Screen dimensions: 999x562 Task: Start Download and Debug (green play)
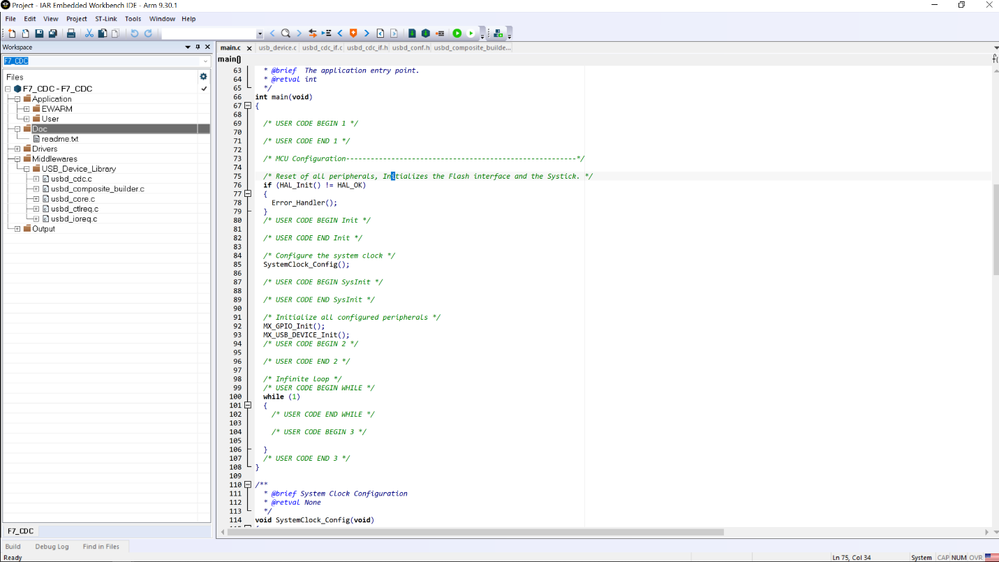(x=457, y=33)
